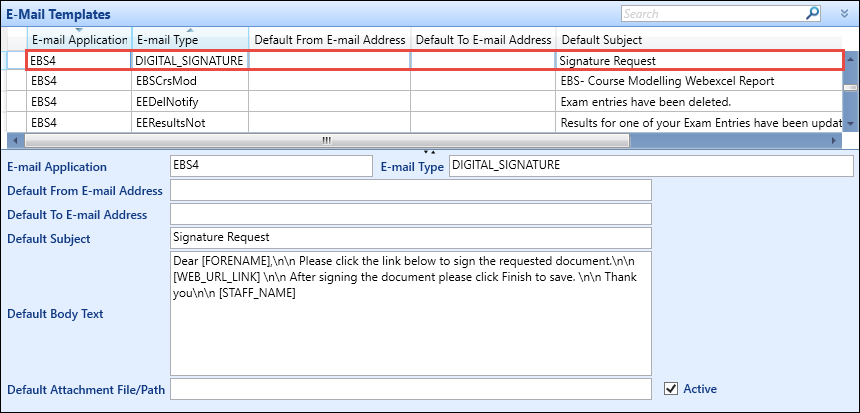Click the search magnifier icon
The width and height of the screenshot is (860, 413).
(812, 14)
